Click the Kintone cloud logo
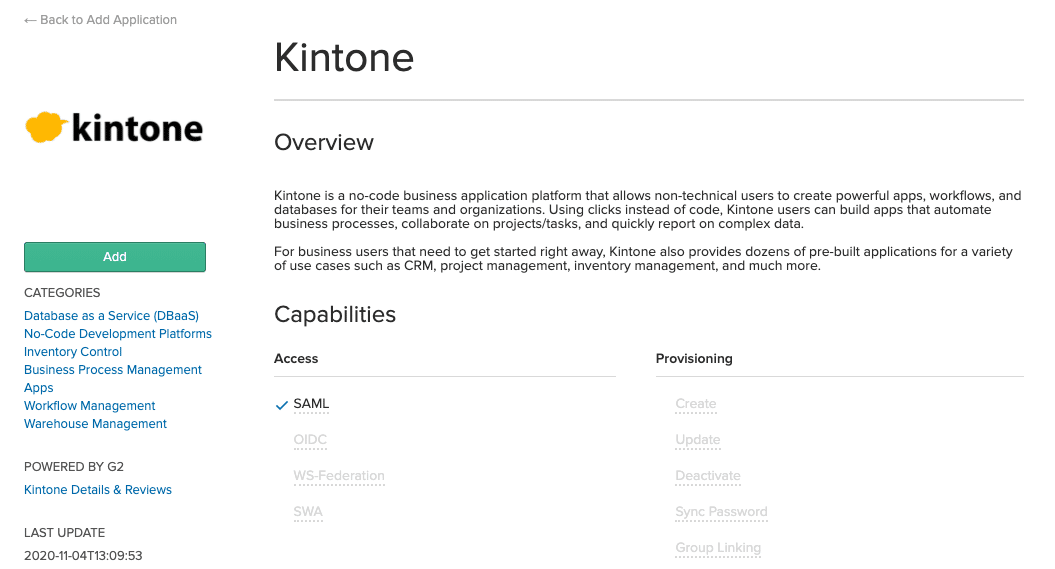Image resolution: width=1055 pixels, height=569 pixels. 114,128
